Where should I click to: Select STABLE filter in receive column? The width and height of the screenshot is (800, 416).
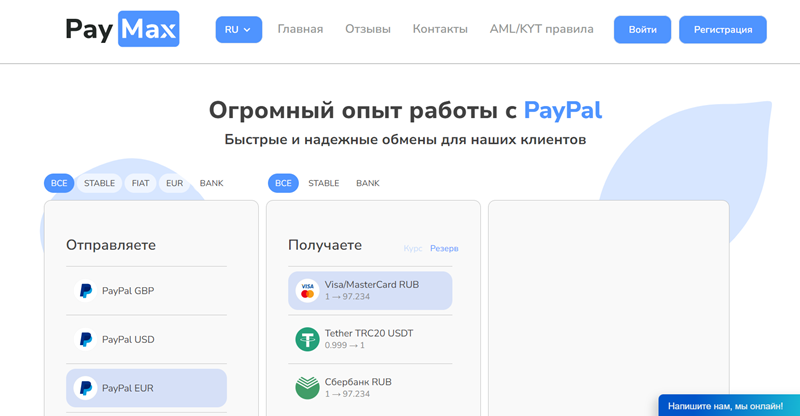323,183
